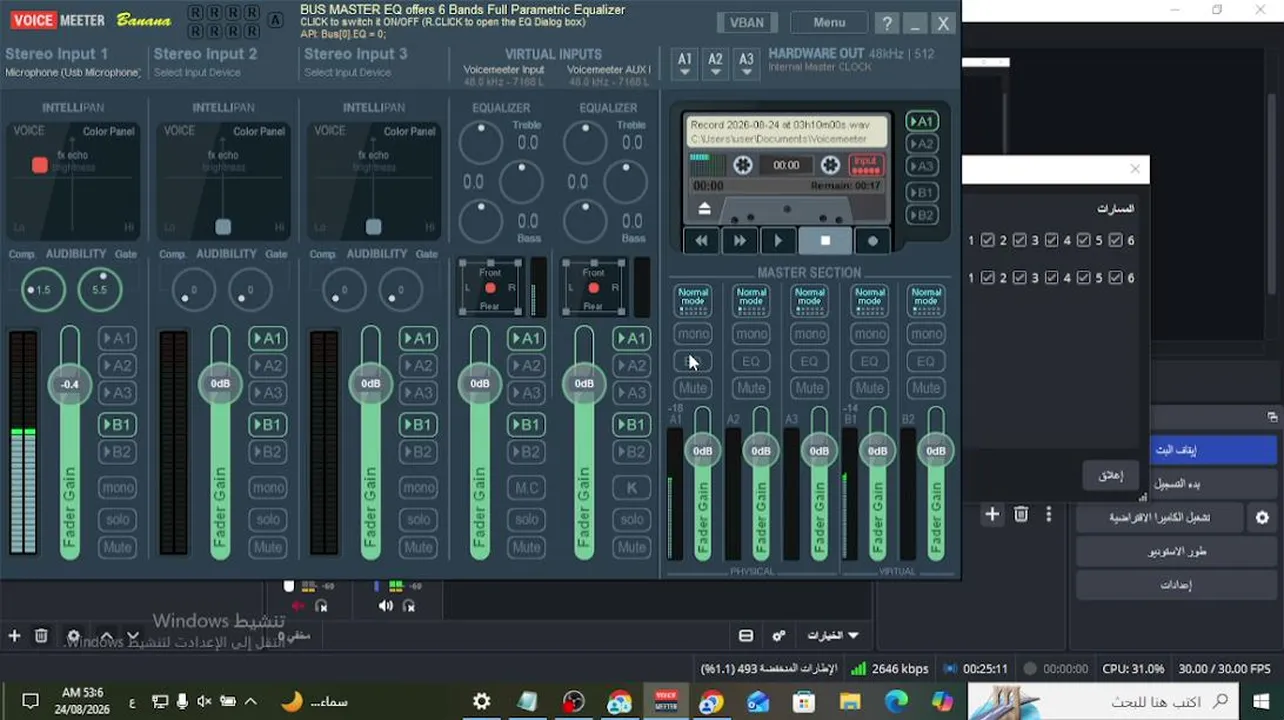Toggle A1 routing on Voicemeeter Input strip
Image resolution: width=1284 pixels, height=720 pixels.
[x=526, y=339]
